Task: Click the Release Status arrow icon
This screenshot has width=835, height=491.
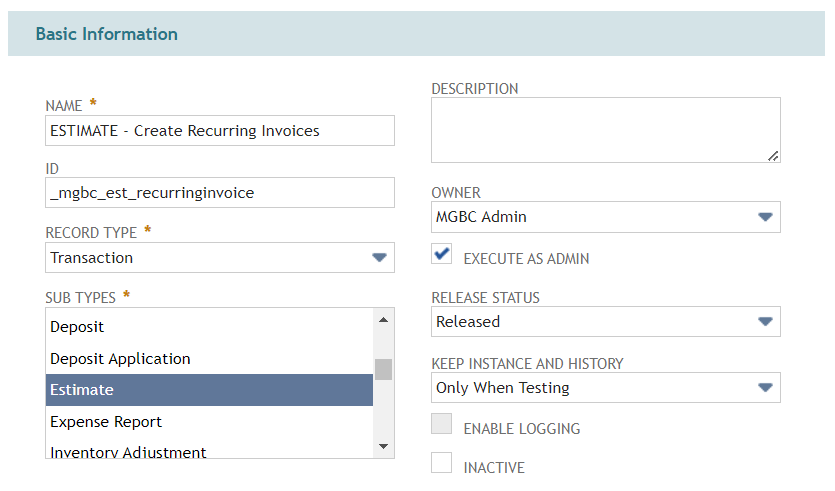Action: pos(765,322)
